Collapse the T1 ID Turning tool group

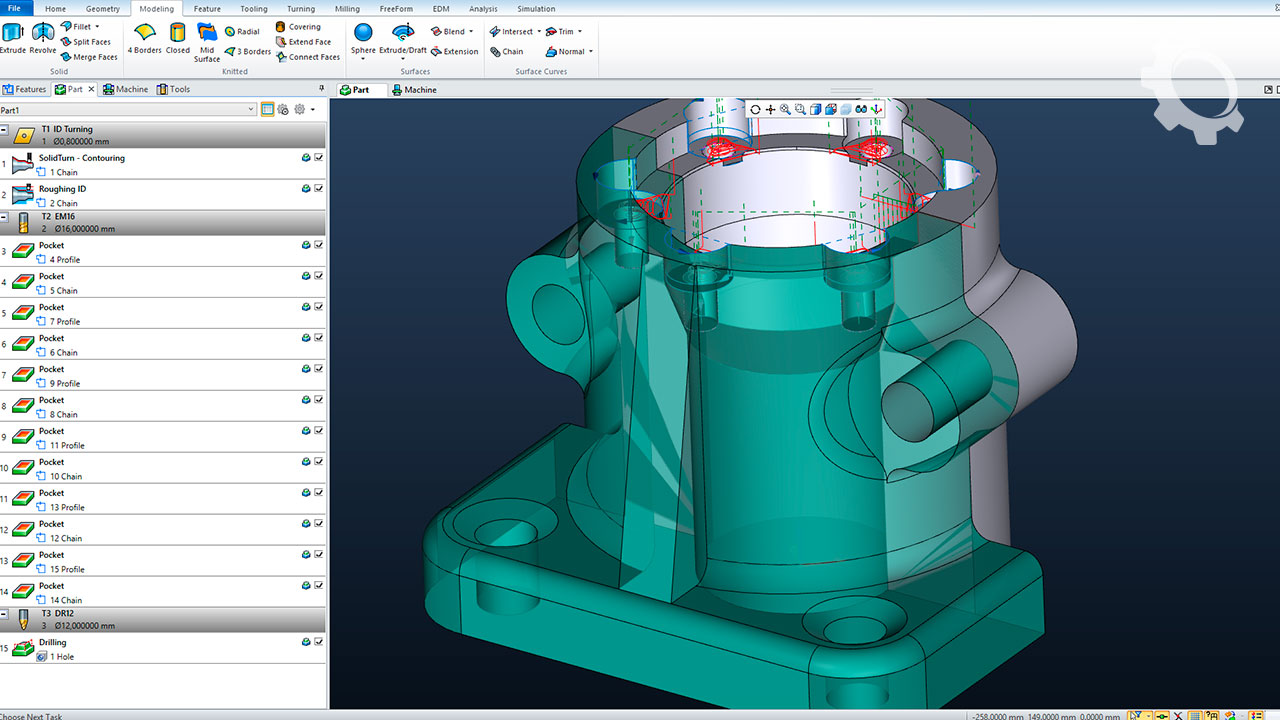click(x=5, y=130)
